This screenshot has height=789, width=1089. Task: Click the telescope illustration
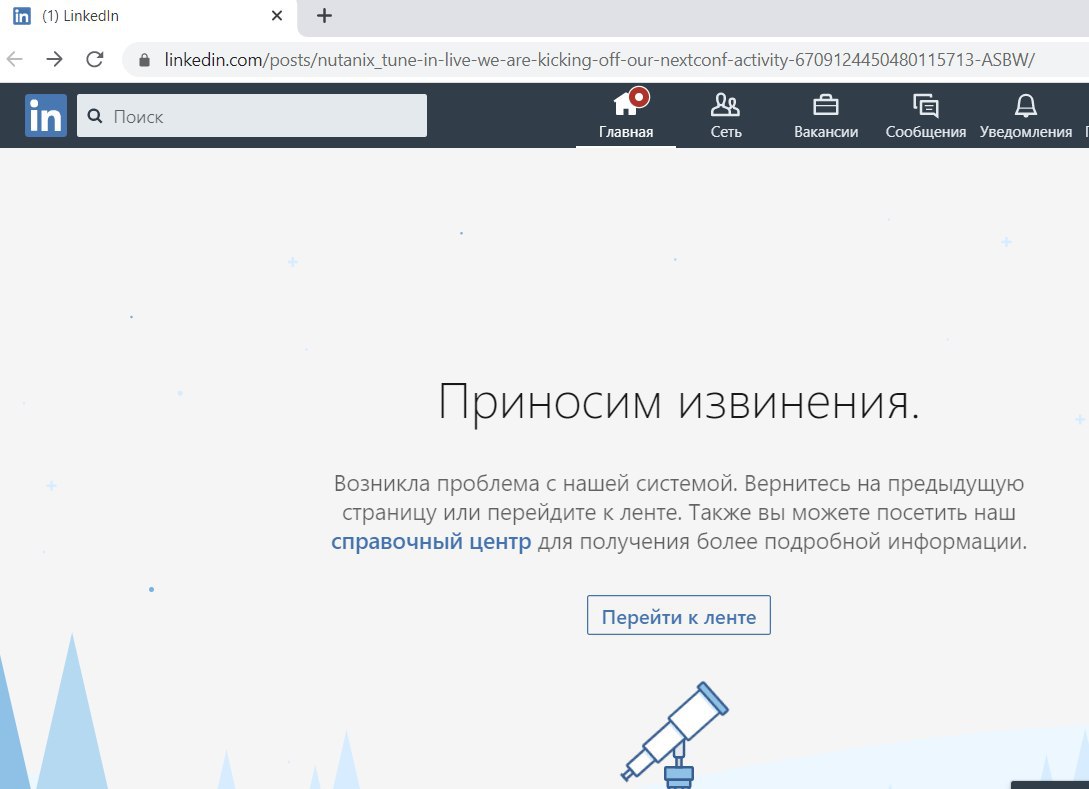tap(674, 735)
